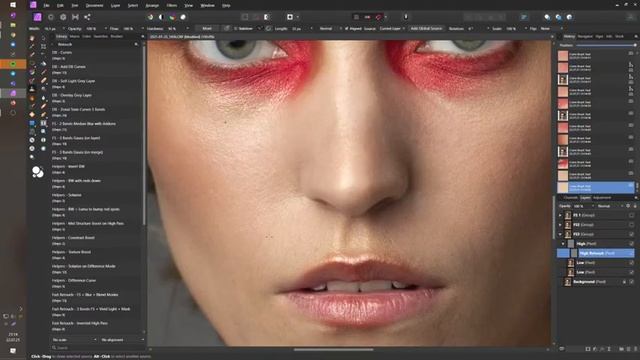The image size is (640, 360).
Task: Switch to the Photo Persona icon
Action: pyautogui.click(x=38, y=17)
